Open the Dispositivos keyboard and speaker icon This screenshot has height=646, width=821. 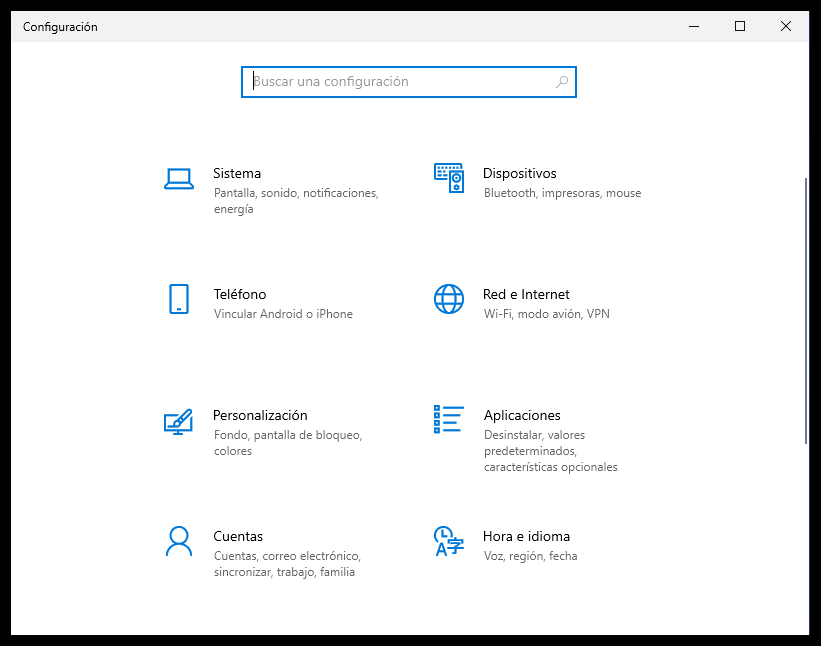point(449,178)
